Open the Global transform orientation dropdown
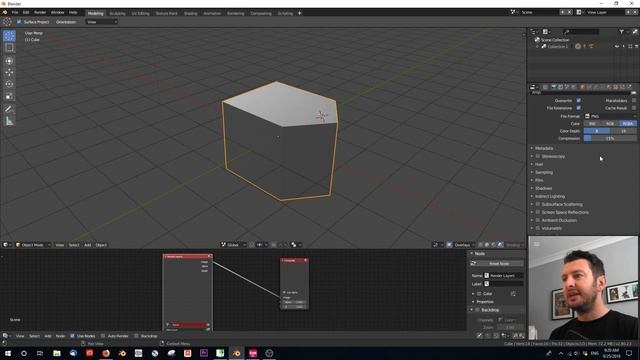 233,245
